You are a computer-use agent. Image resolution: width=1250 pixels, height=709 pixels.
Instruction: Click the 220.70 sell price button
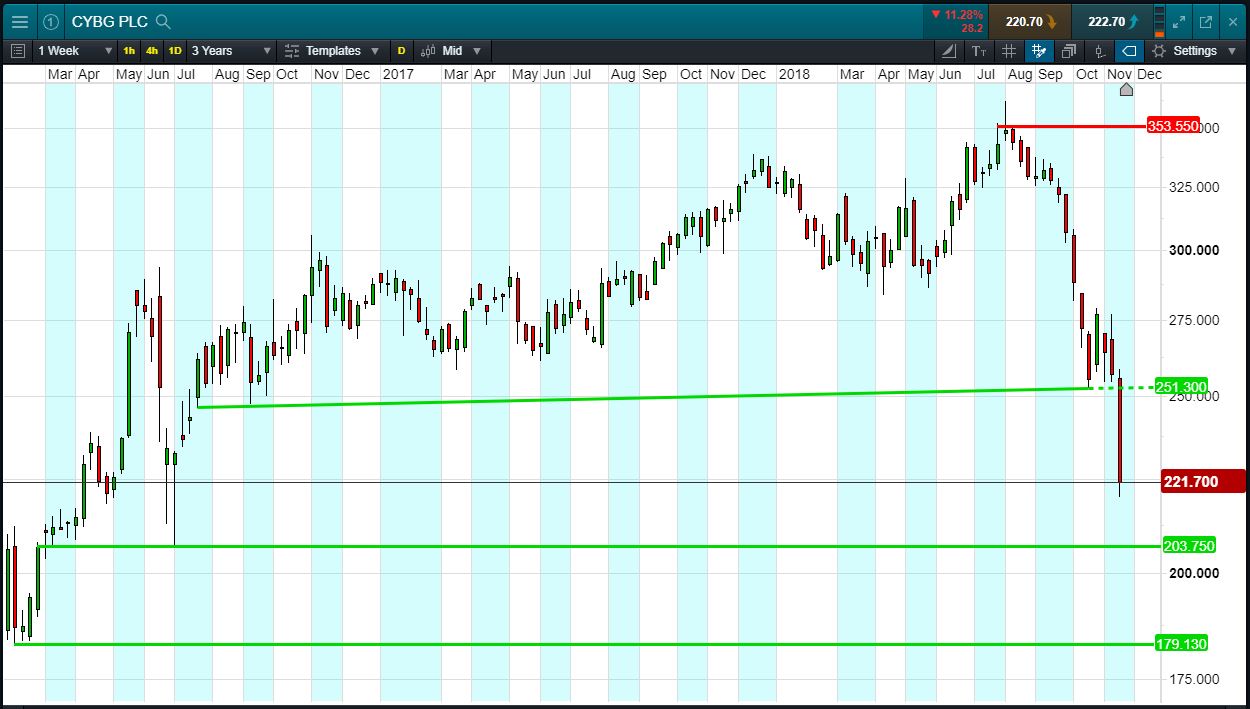point(1029,21)
